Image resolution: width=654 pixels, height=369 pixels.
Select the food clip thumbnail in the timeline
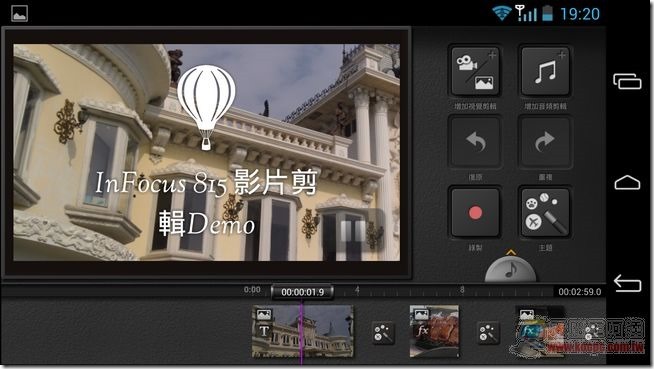tap(434, 331)
